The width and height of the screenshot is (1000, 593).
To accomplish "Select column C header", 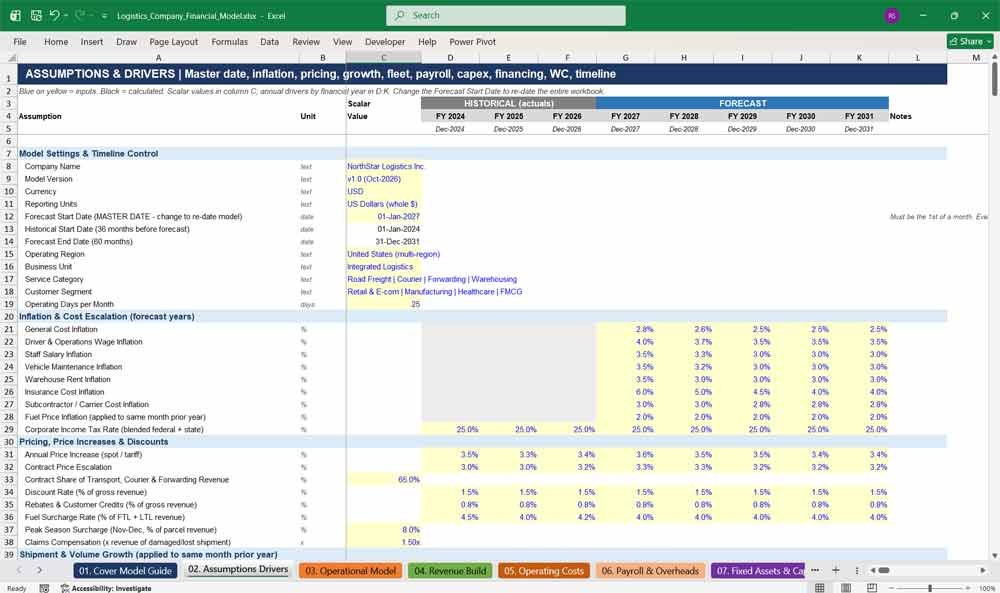I will coord(383,57).
